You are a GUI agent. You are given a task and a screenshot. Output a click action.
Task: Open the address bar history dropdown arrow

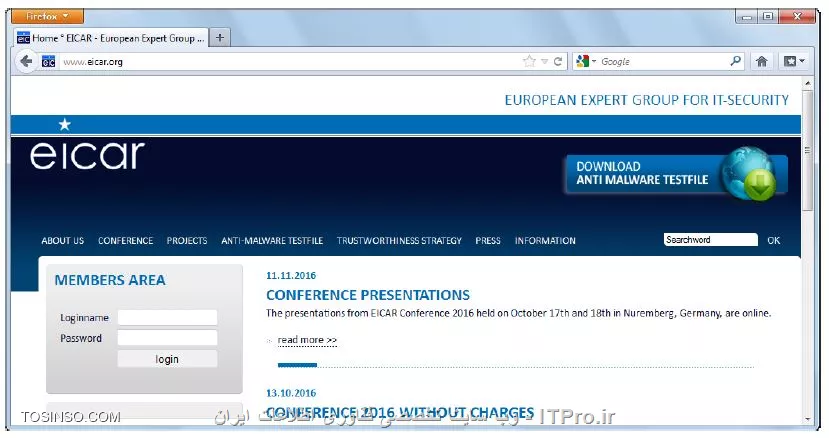(545, 62)
